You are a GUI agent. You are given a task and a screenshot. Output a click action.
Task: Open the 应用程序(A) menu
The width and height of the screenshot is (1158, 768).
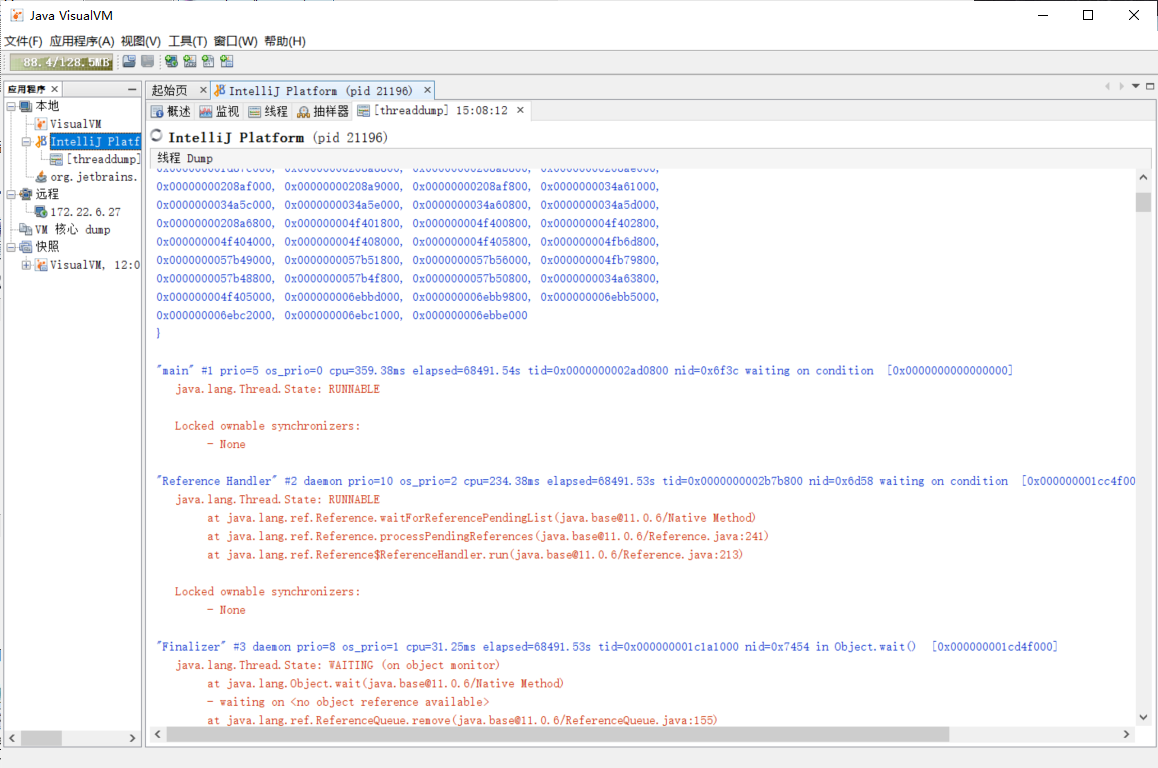click(82, 41)
